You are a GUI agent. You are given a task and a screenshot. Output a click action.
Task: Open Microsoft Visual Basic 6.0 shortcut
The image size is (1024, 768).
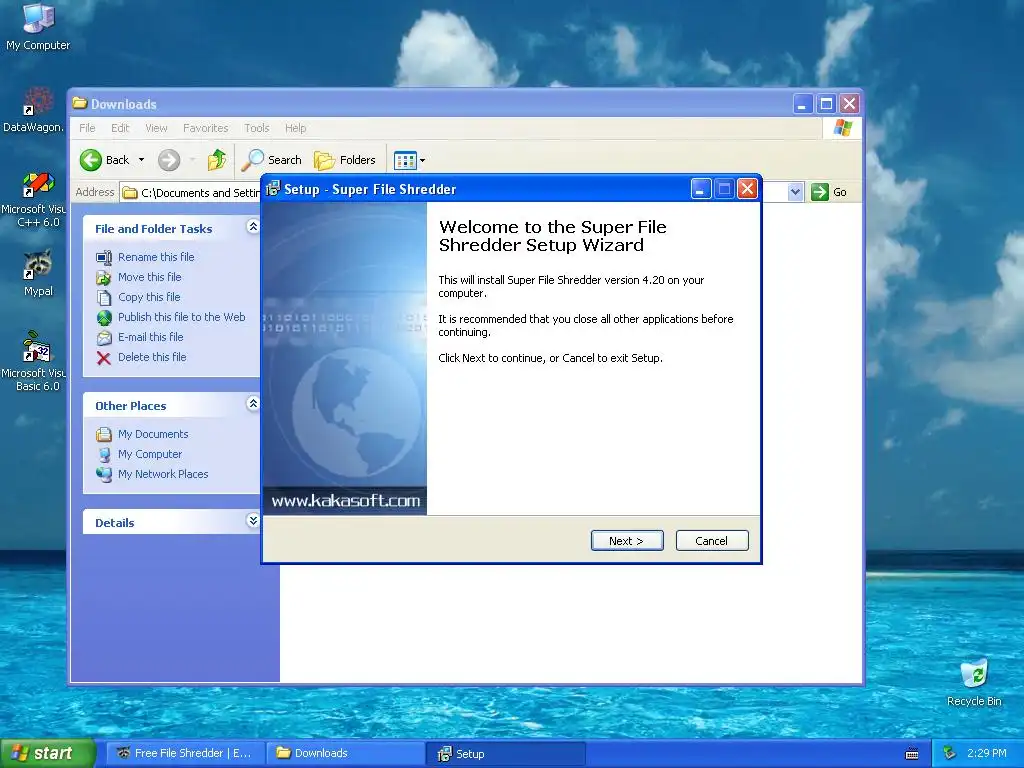point(34,360)
